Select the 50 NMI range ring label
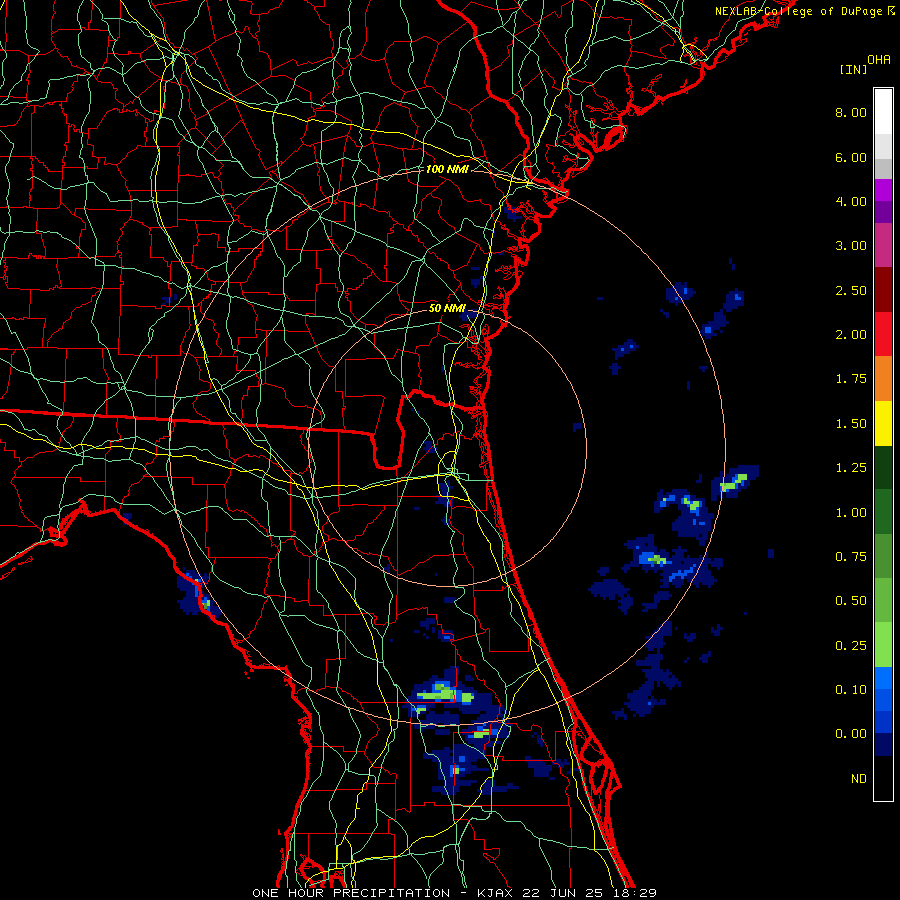Screen dimensions: 900x900 tap(447, 308)
